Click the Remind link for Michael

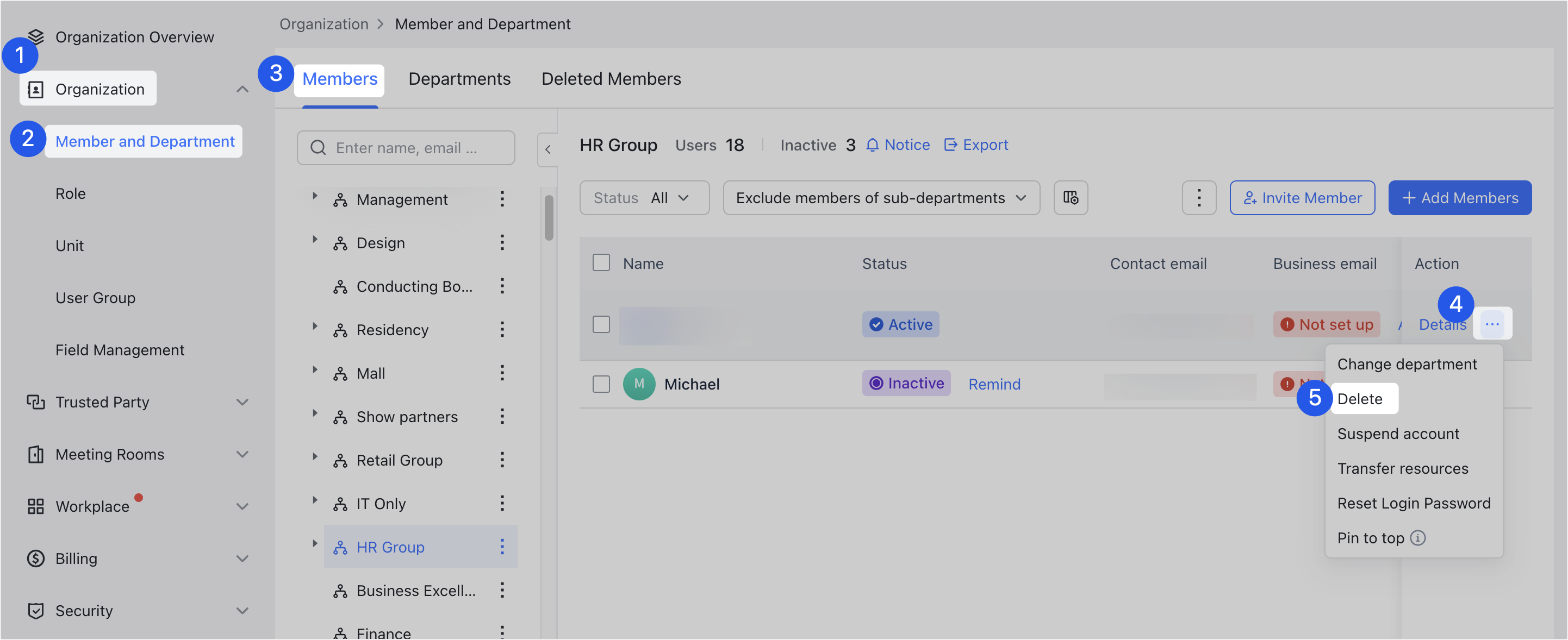click(x=994, y=384)
